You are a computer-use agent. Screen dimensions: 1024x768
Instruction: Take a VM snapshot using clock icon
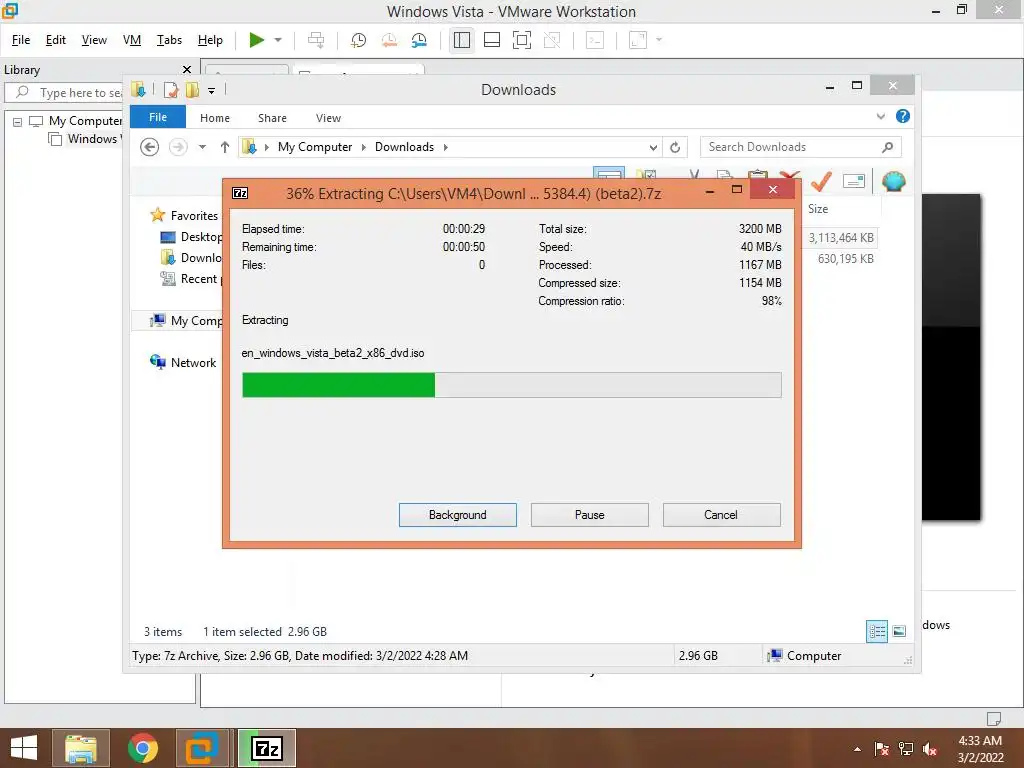359,40
